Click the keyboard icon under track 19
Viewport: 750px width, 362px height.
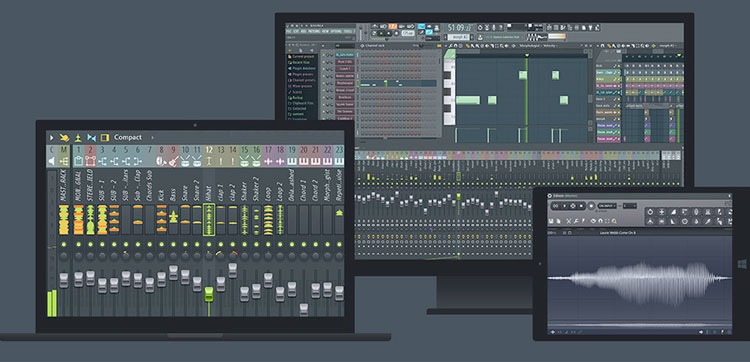(292, 161)
